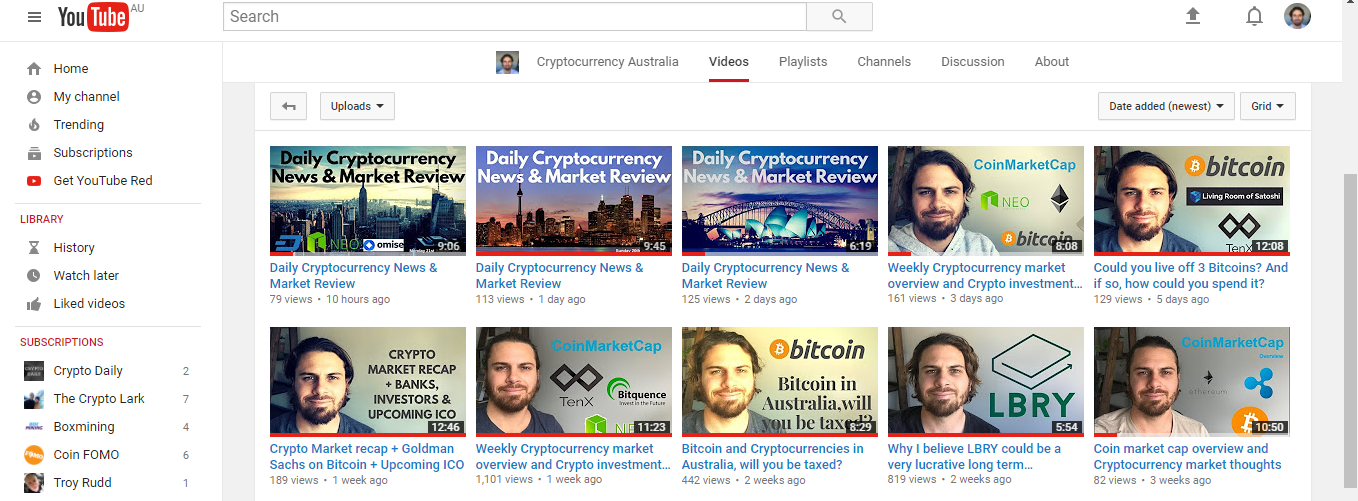Open the 8:08 CoinMarketCap NEO thumbnail
Viewport: 1358px width, 501px height.
[986, 201]
